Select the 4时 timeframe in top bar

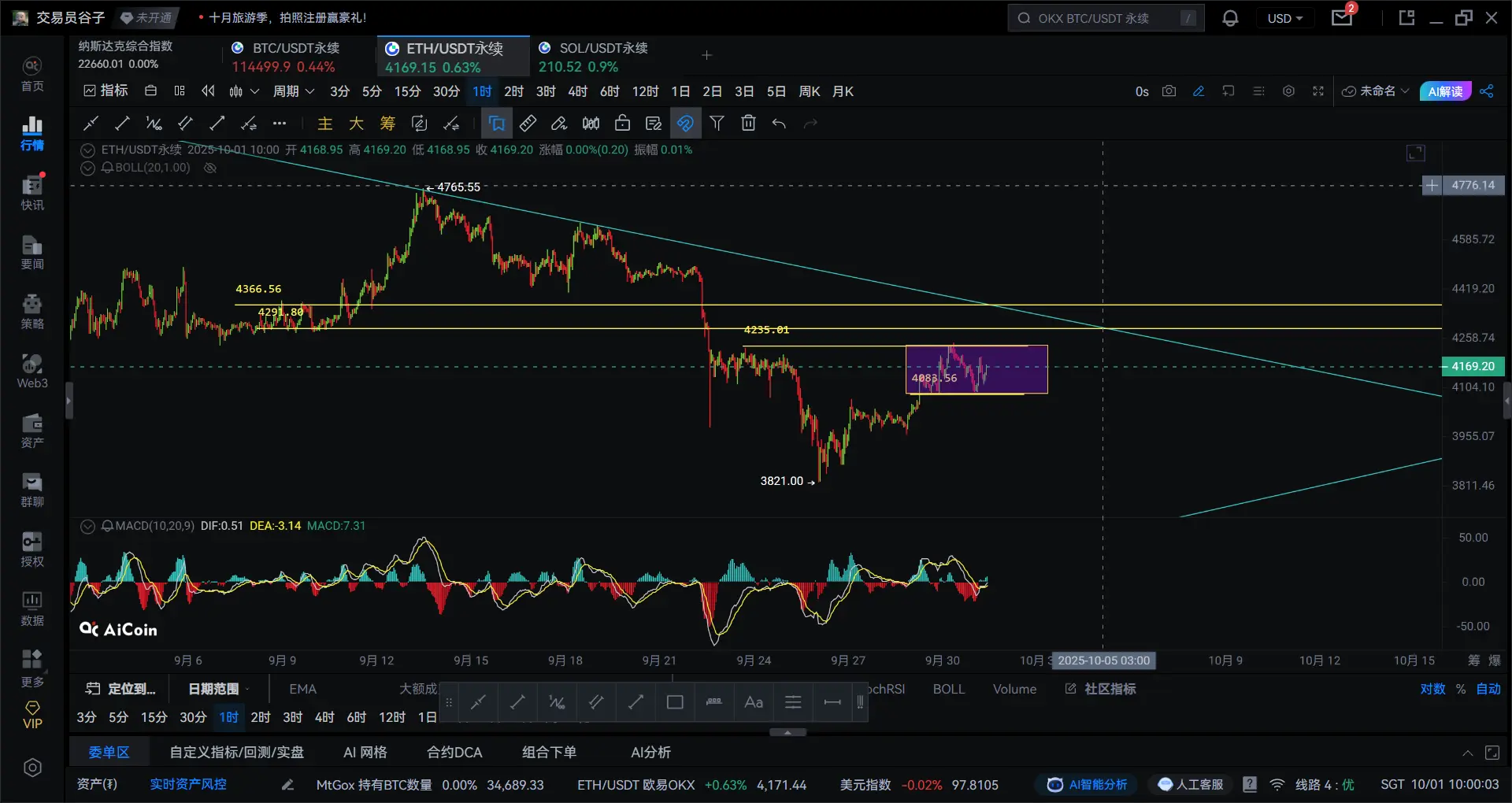click(578, 91)
